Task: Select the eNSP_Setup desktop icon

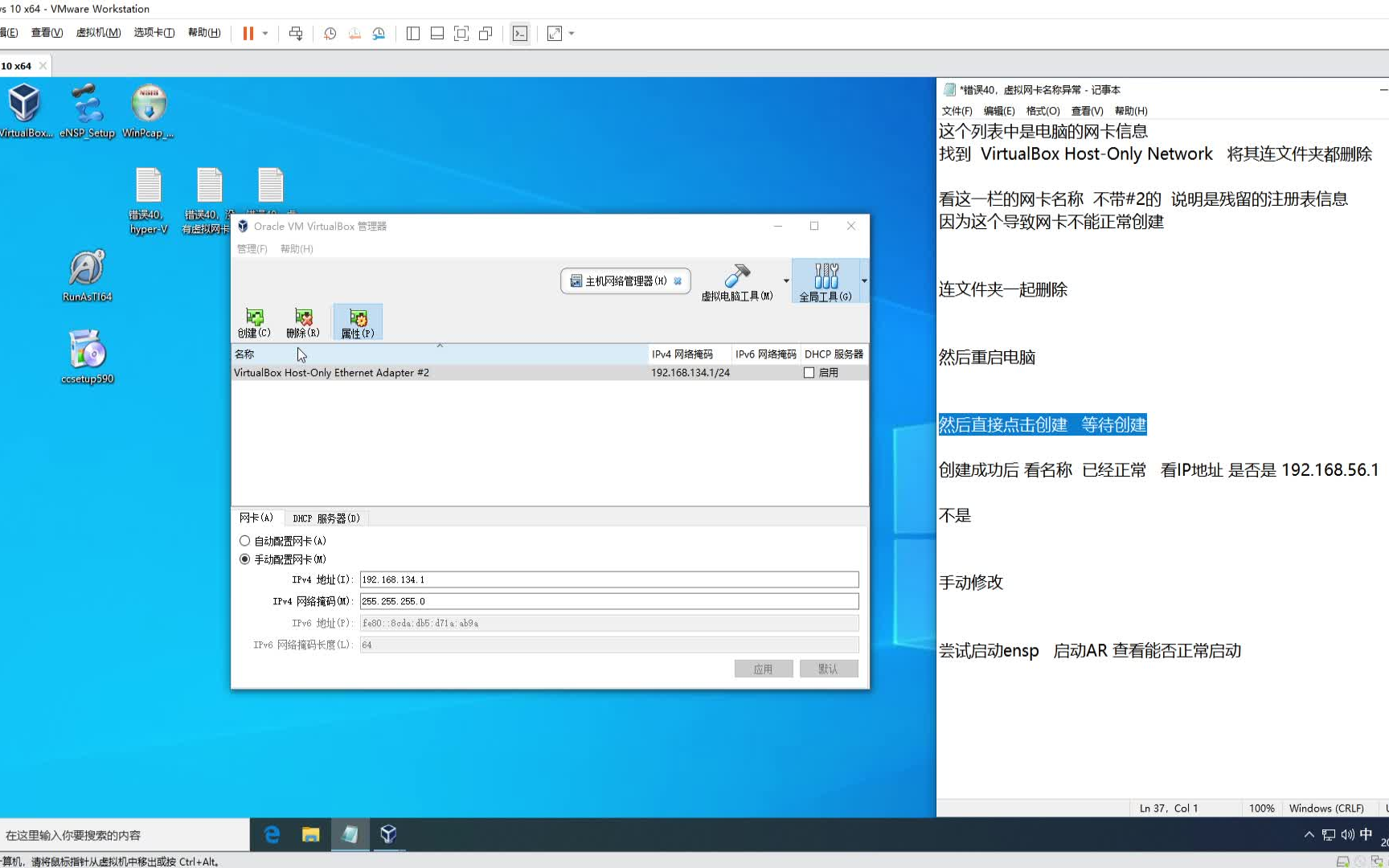Action: [x=87, y=111]
